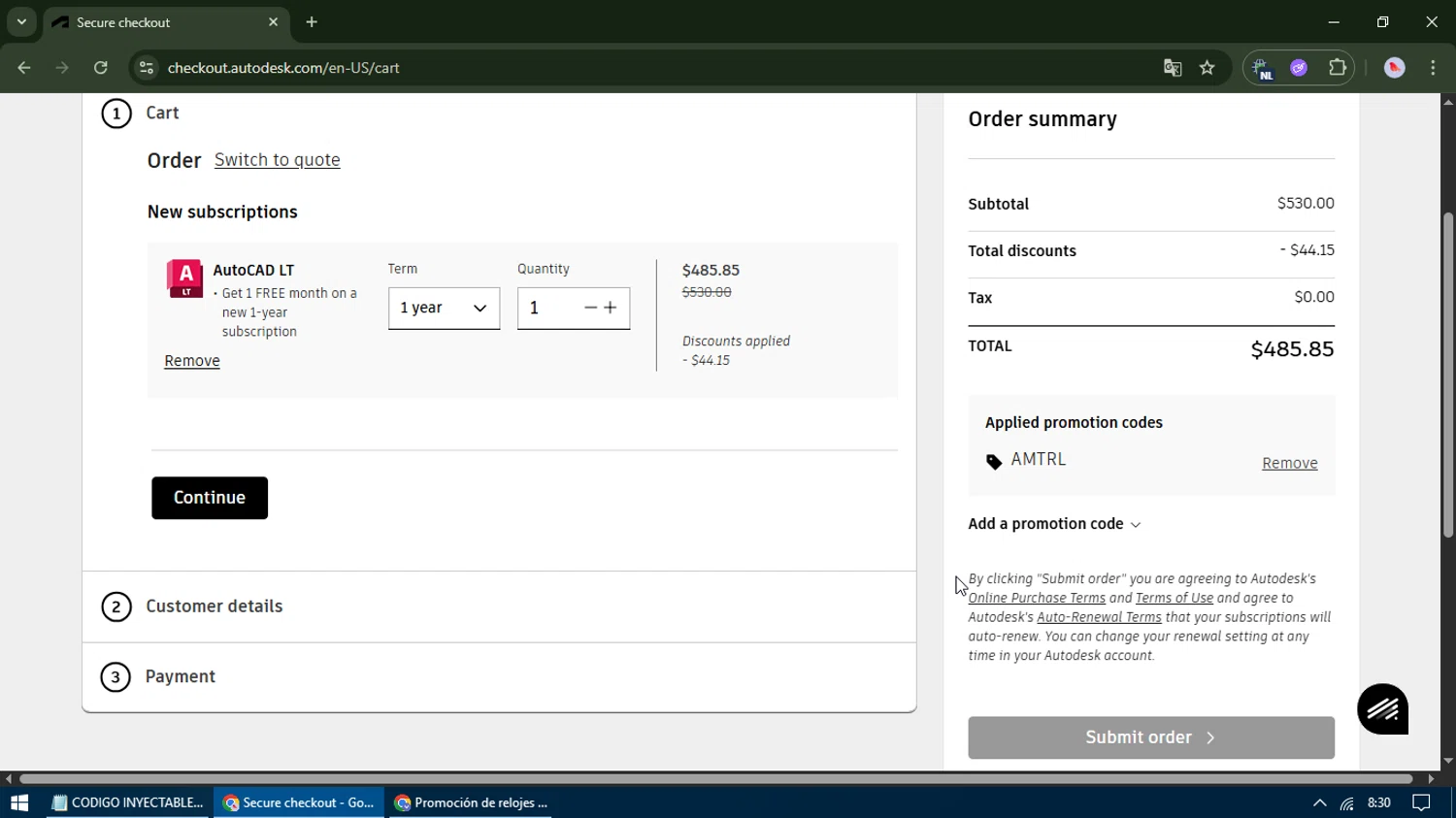Open the Term dropdown showing 1 year
The width and height of the screenshot is (1456, 818).
tap(444, 309)
